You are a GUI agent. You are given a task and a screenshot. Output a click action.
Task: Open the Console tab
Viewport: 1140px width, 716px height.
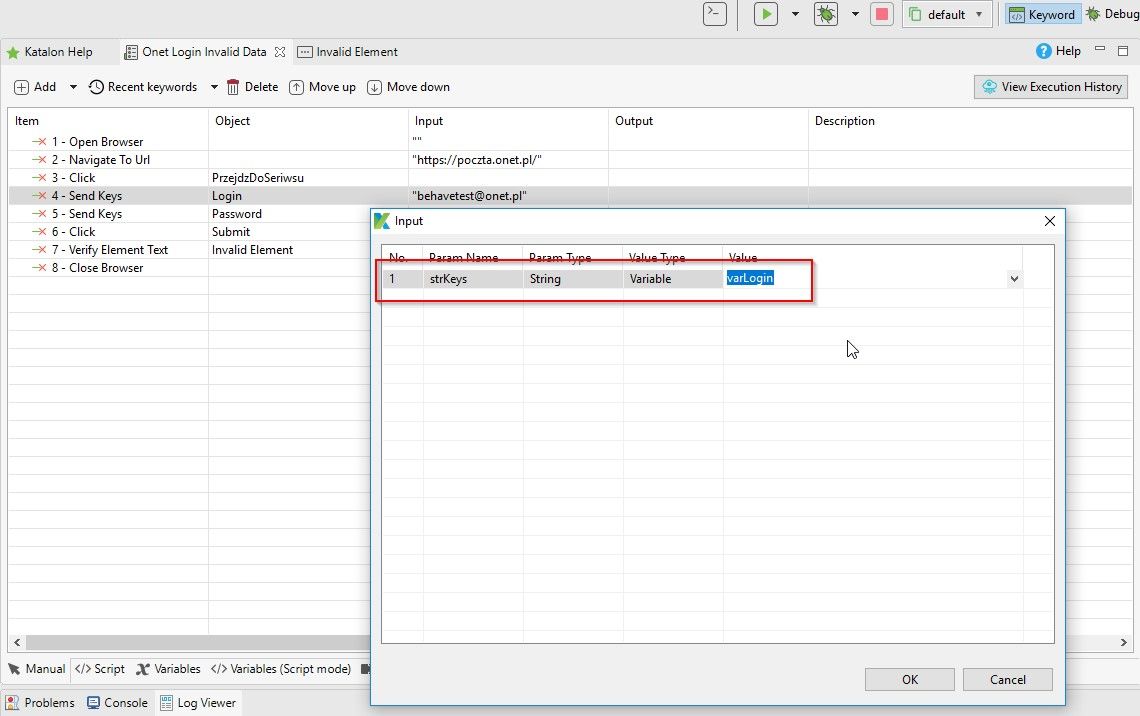117,703
